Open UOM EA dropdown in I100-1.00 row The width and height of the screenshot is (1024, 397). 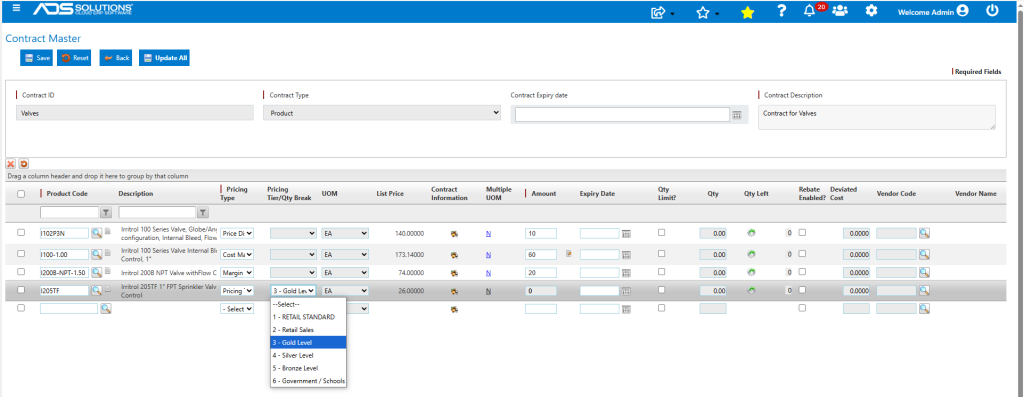point(345,254)
